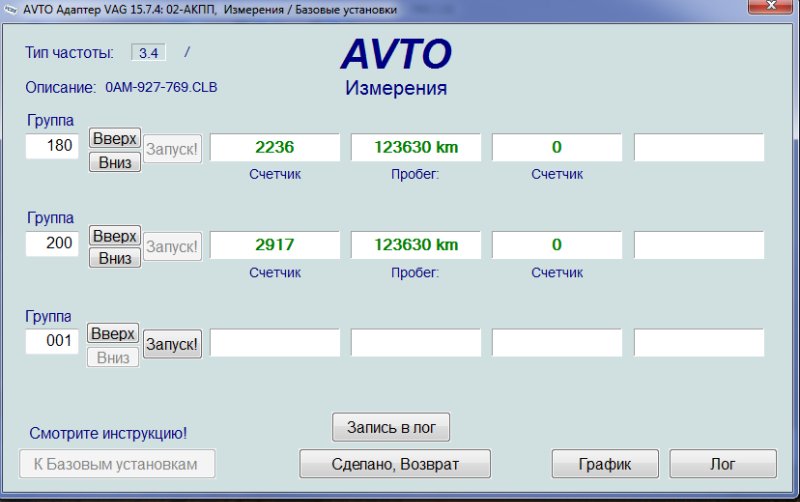Open the График view
The image size is (800, 502).
[605, 464]
